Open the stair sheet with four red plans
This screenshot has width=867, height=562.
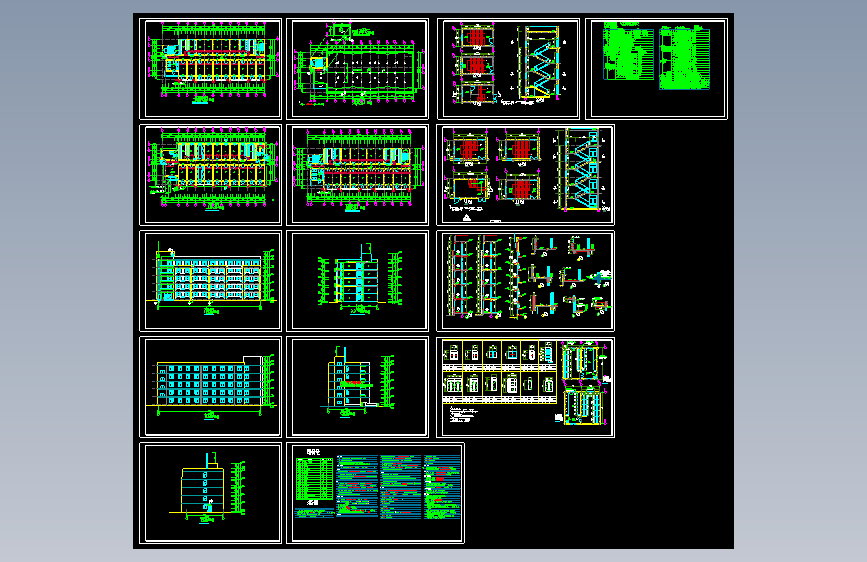pos(525,175)
